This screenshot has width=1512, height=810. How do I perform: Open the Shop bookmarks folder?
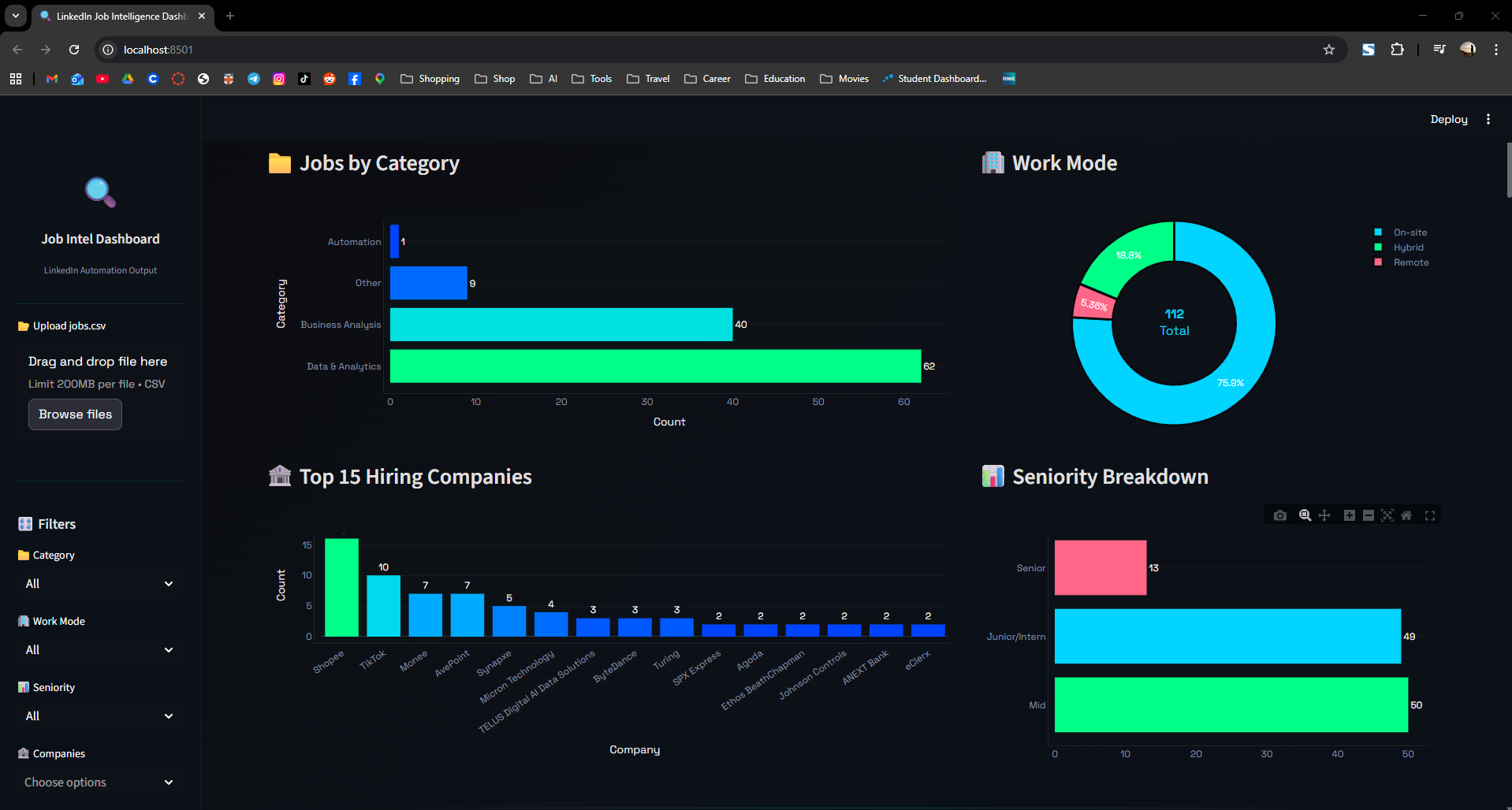(x=495, y=79)
